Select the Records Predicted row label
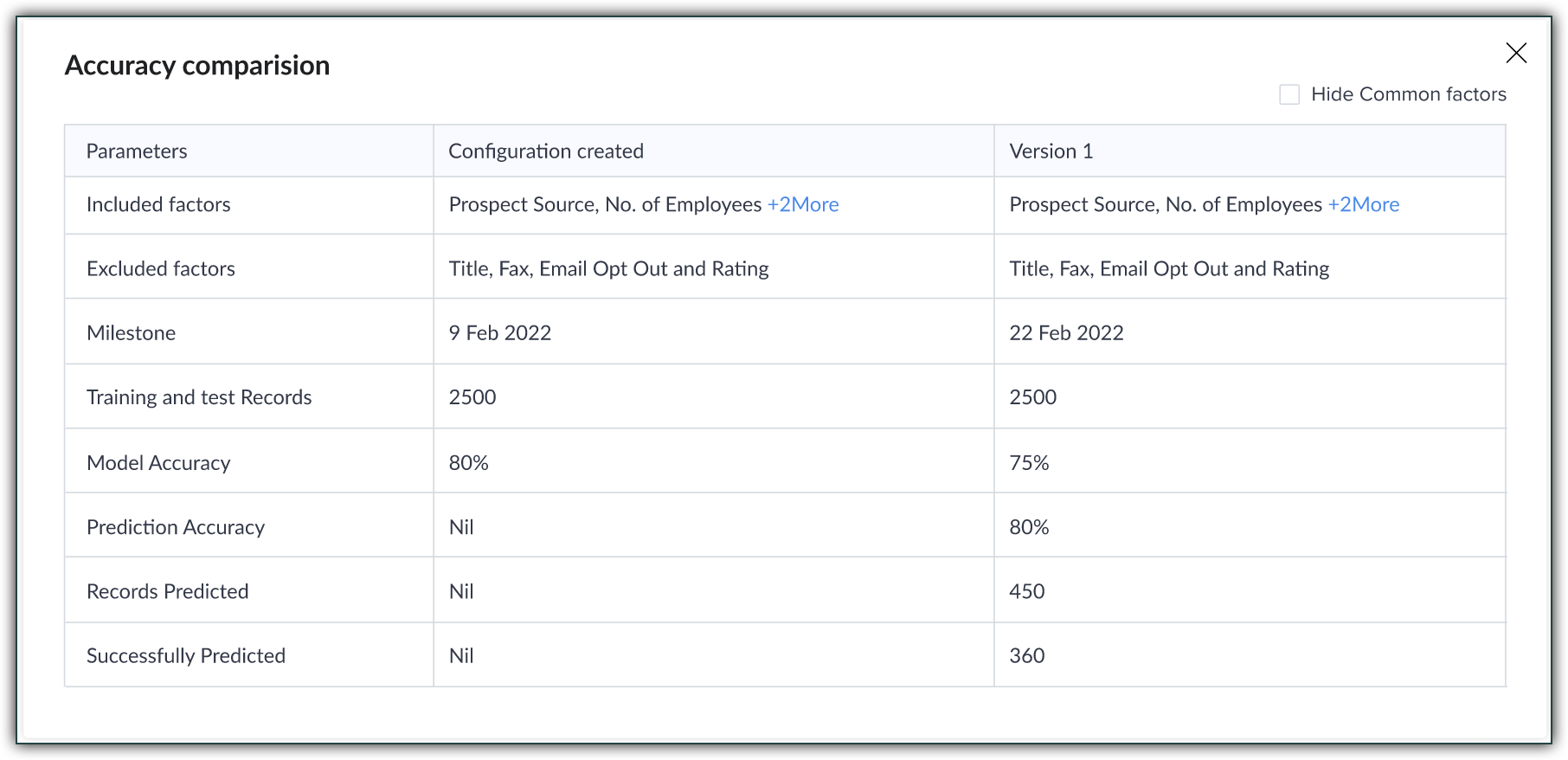 (168, 591)
